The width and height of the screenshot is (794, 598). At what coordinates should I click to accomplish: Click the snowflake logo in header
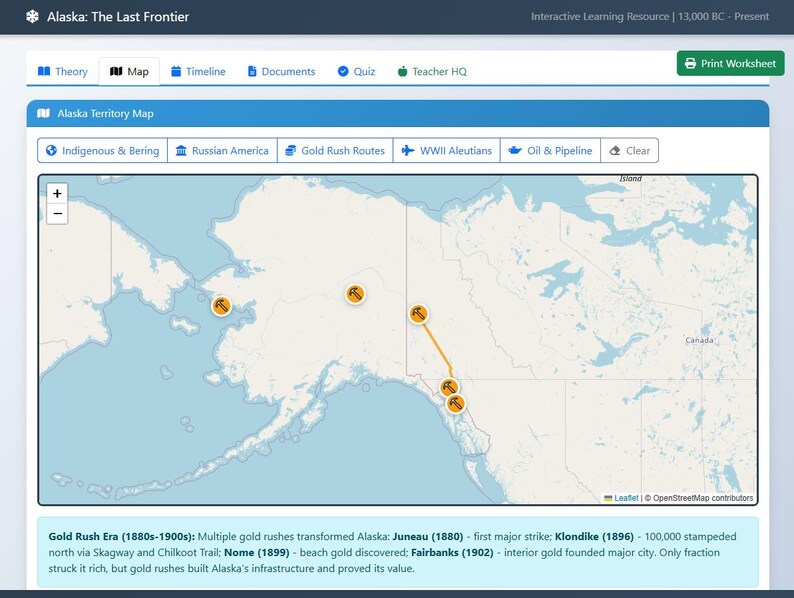click(x=32, y=17)
